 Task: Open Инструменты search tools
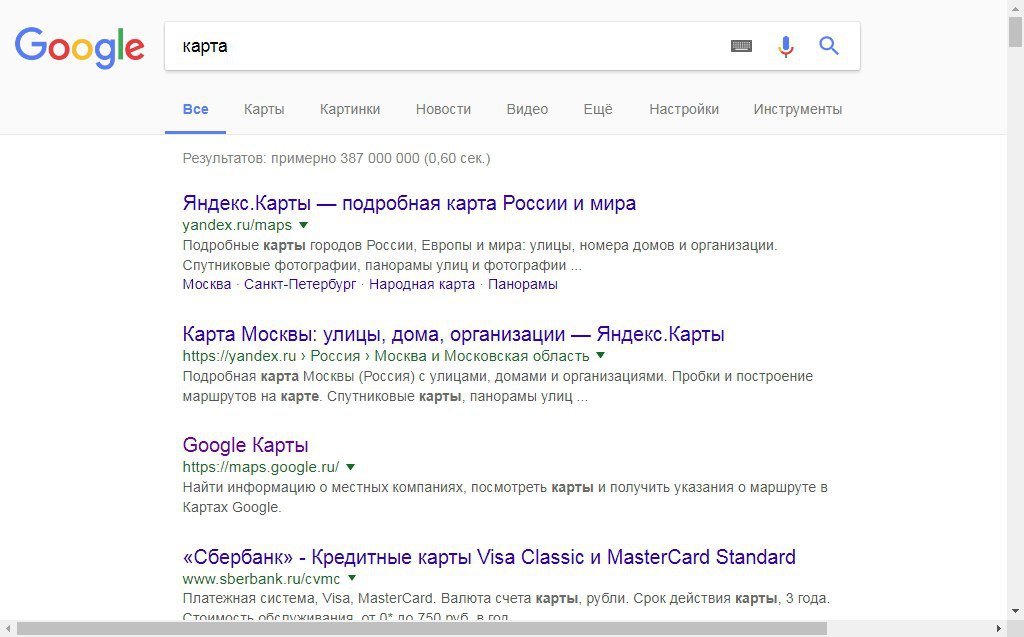(x=797, y=109)
